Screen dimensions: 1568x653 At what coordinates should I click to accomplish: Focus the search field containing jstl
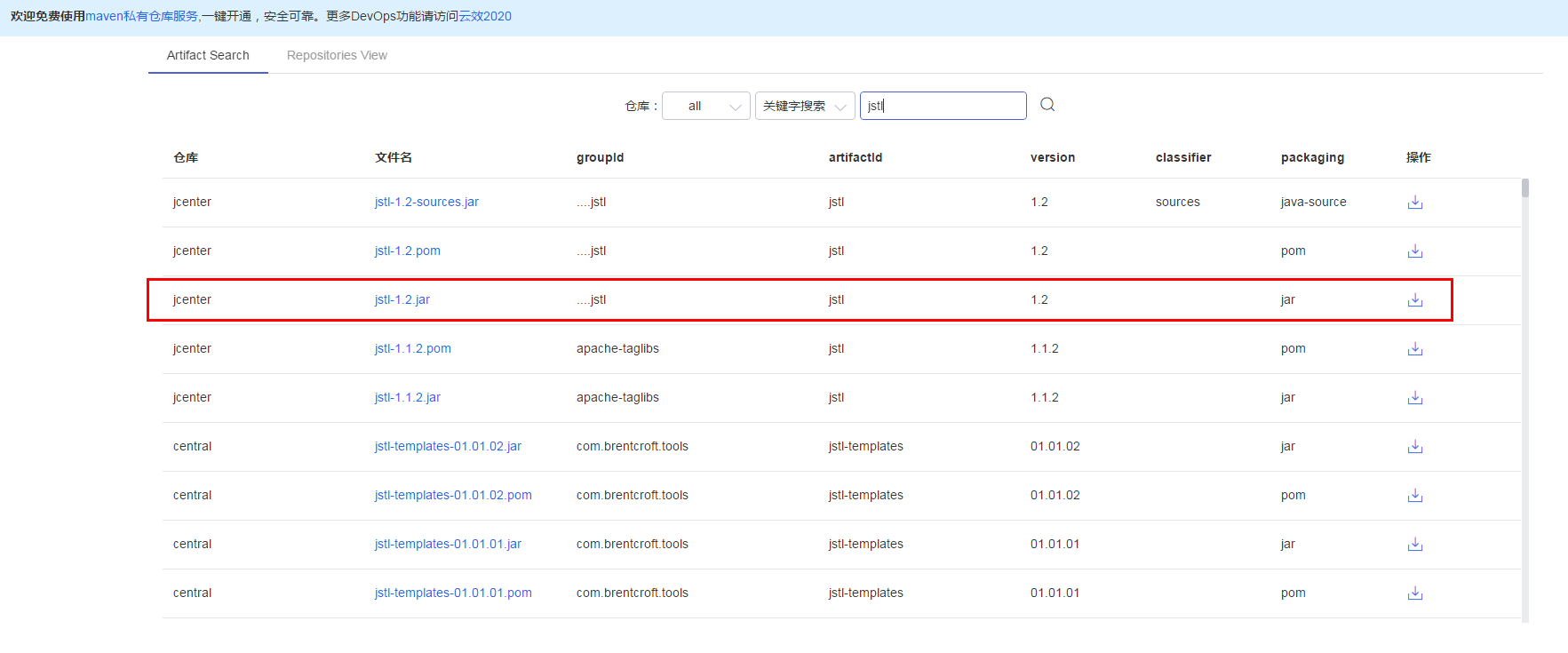point(943,106)
